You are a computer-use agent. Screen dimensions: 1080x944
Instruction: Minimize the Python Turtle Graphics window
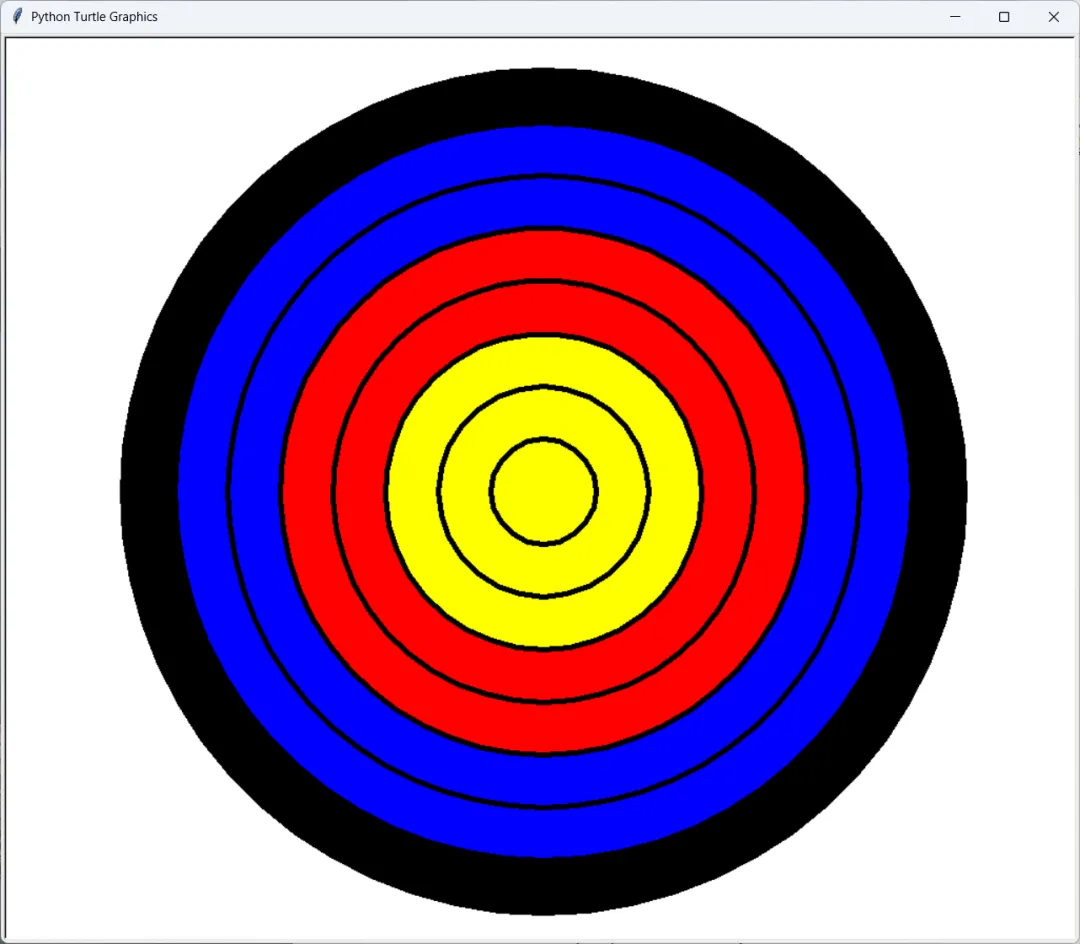click(x=955, y=17)
